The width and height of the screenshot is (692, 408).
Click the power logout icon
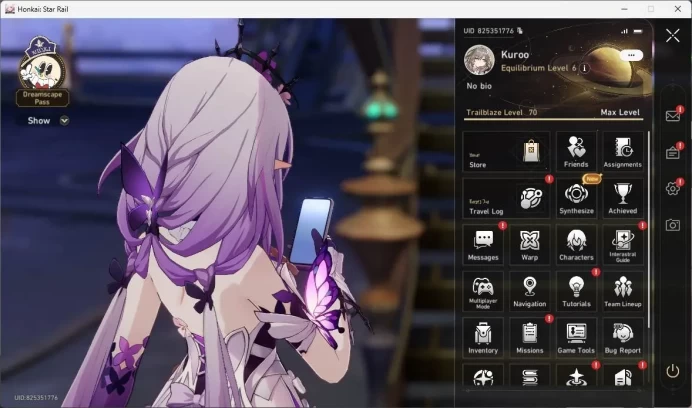[x=673, y=371]
